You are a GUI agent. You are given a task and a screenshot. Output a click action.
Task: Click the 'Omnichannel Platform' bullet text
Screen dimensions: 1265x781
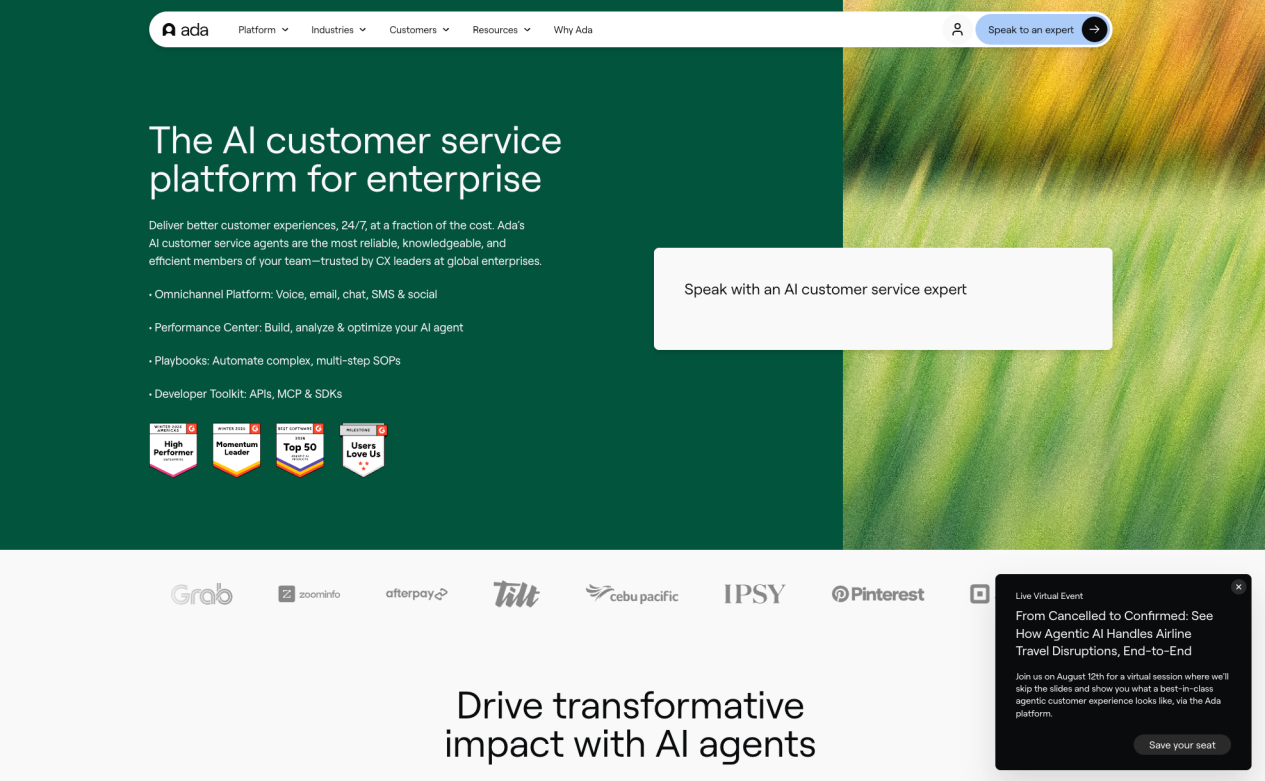[293, 294]
